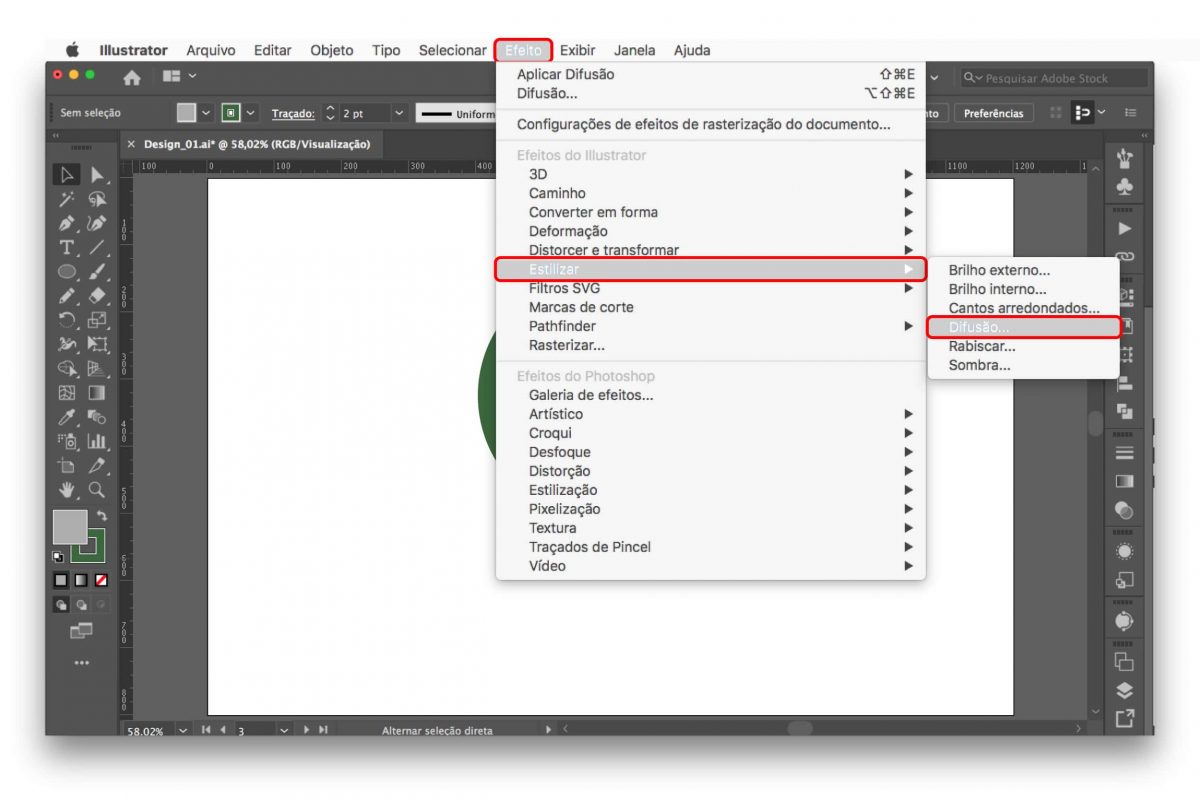Open the stroke color dropdown in control bar
The width and height of the screenshot is (1200, 800).
pos(251,113)
